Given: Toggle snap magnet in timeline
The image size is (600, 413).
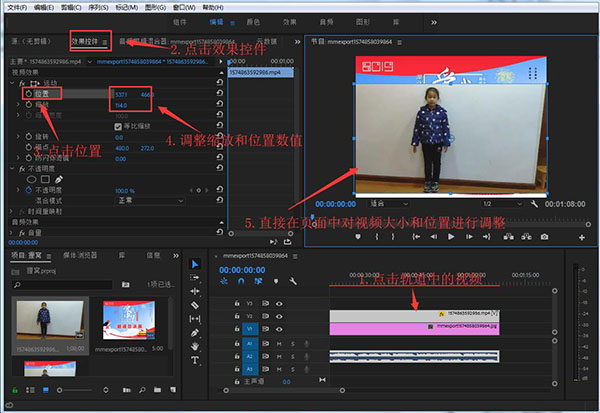Looking at the screenshot, I should 241,281.
